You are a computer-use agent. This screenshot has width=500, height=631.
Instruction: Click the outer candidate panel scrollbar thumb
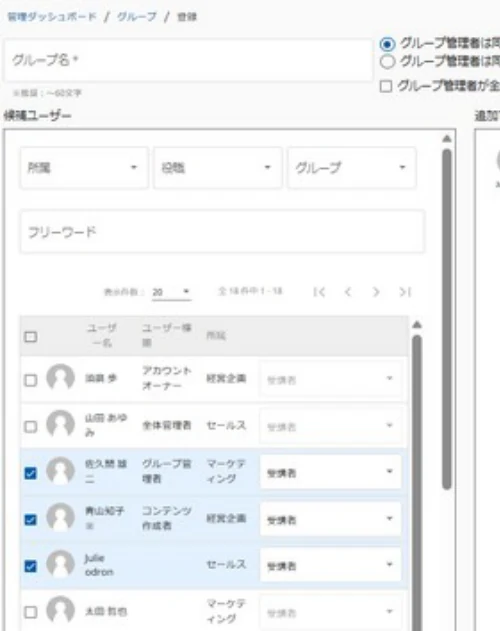click(x=446, y=319)
